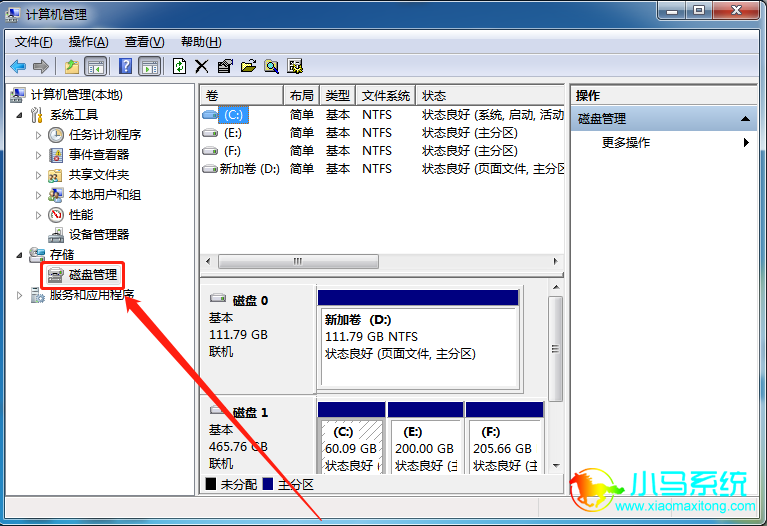
Task: Click the Delete X toolbar icon
Action: [202, 66]
